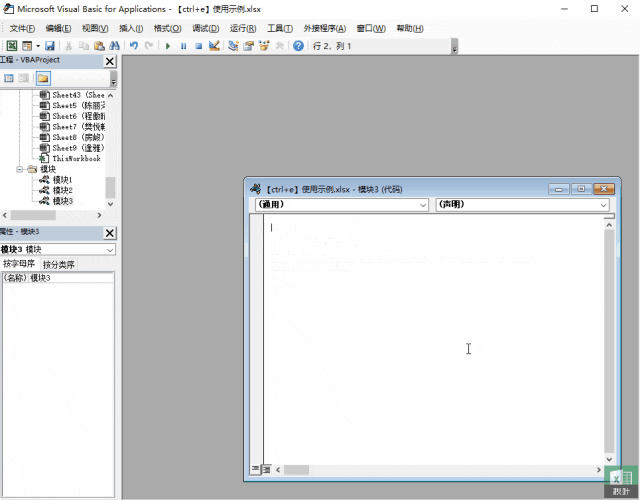Switch to the 按字母序 tab
The height and width of the screenshot is (500, 640).
[x=19, y=264]
